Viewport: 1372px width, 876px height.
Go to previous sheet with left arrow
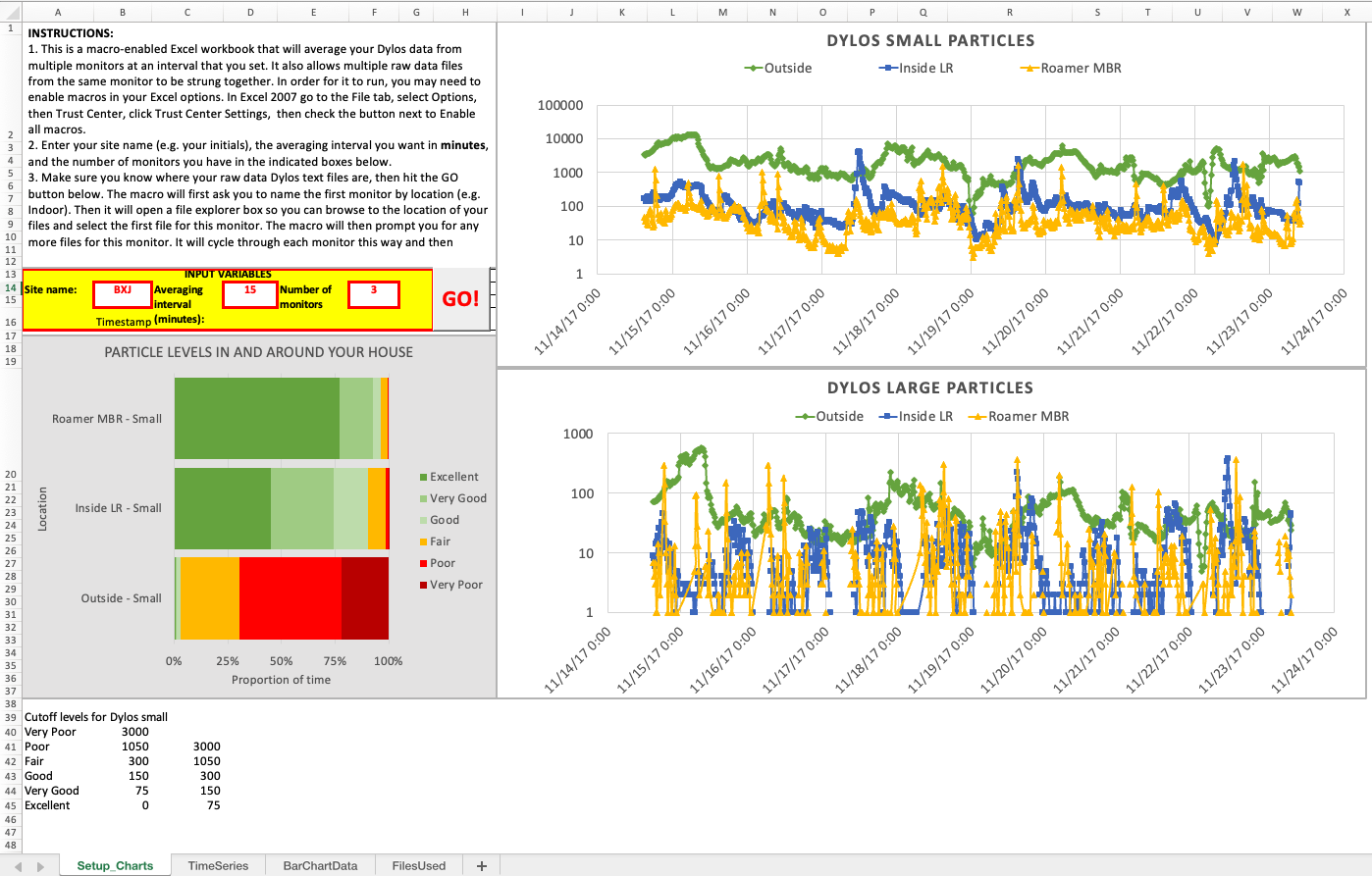click(18, 866)
